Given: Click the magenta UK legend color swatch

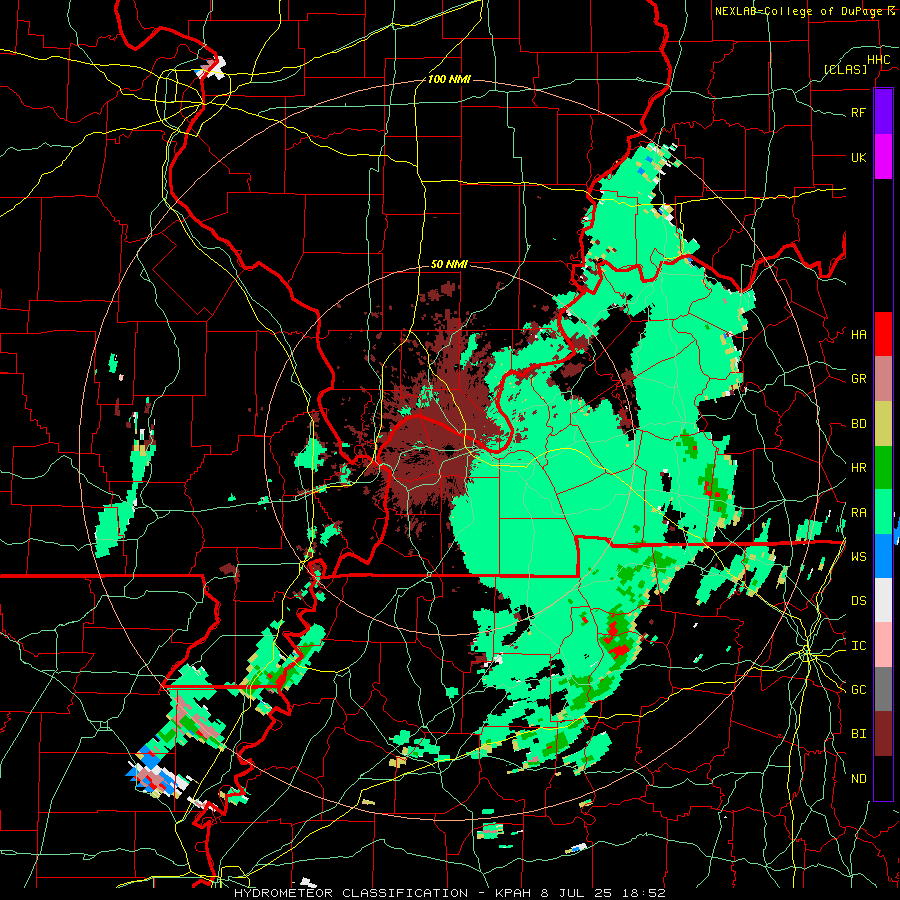Looking at the screenshot, I should tap(883, 157).
